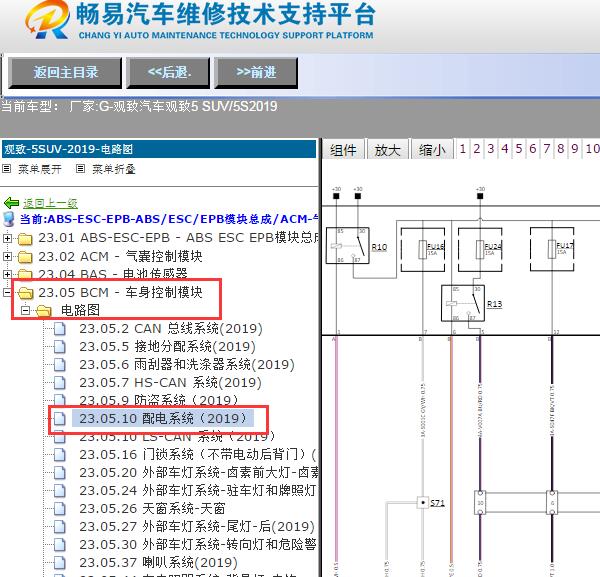
Task: Click the 返回主目录 button
Action: [65, 73]
